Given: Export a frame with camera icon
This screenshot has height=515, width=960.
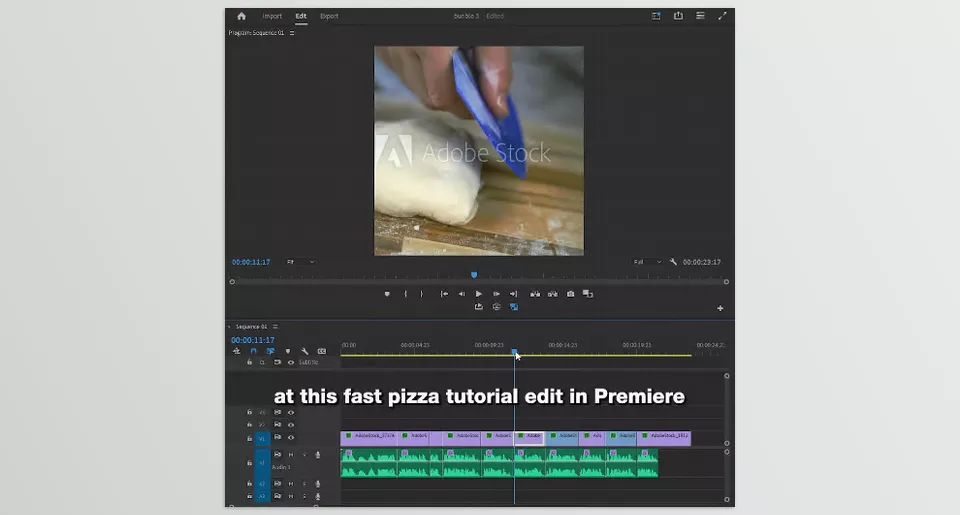Looking at the screenshot, I should [x=571, y=294].
